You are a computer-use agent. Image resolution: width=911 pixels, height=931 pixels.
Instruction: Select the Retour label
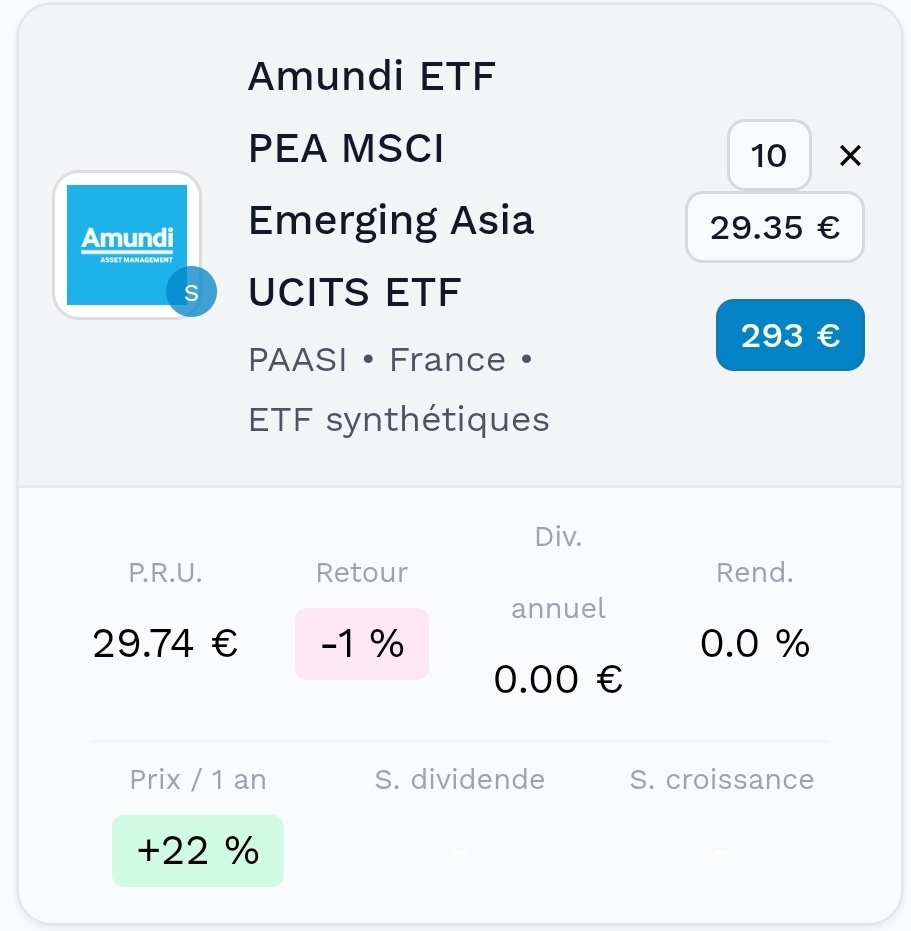pos(362,573)
